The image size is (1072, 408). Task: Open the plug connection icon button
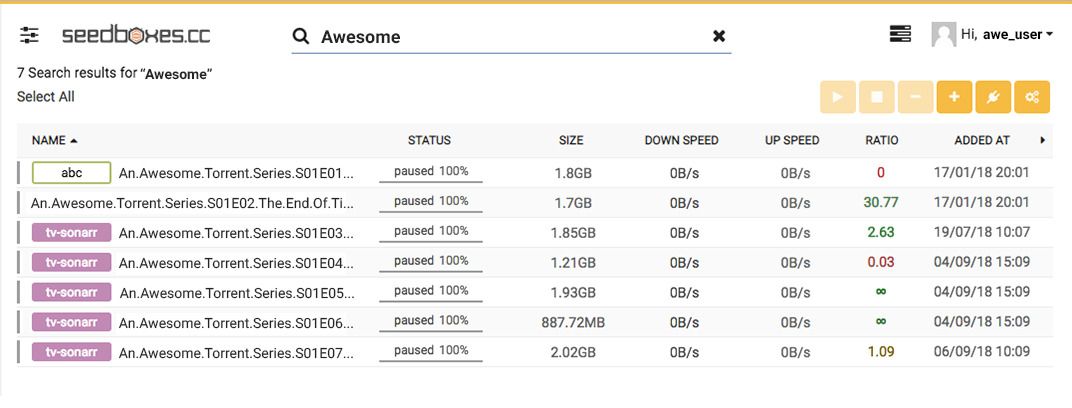click(x=993, y=97)
